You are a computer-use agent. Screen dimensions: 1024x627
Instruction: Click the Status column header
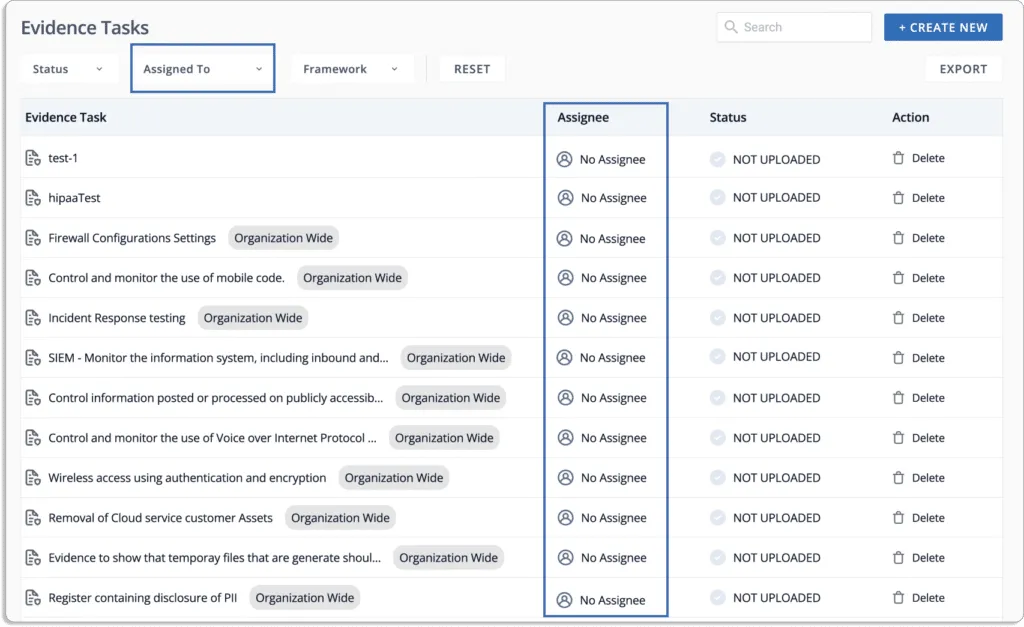pos(728,118)
